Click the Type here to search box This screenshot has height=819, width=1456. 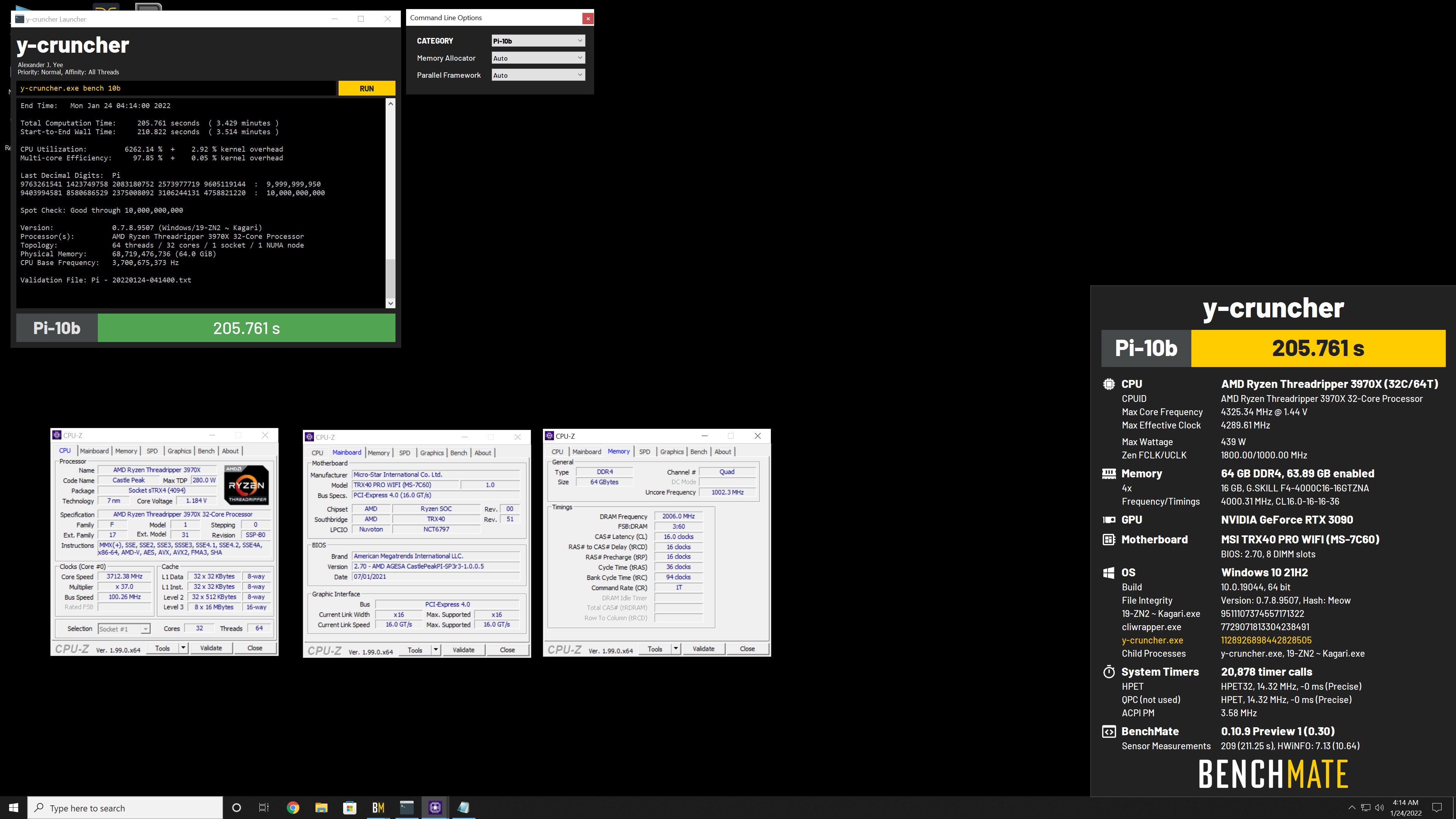point(126,808)
